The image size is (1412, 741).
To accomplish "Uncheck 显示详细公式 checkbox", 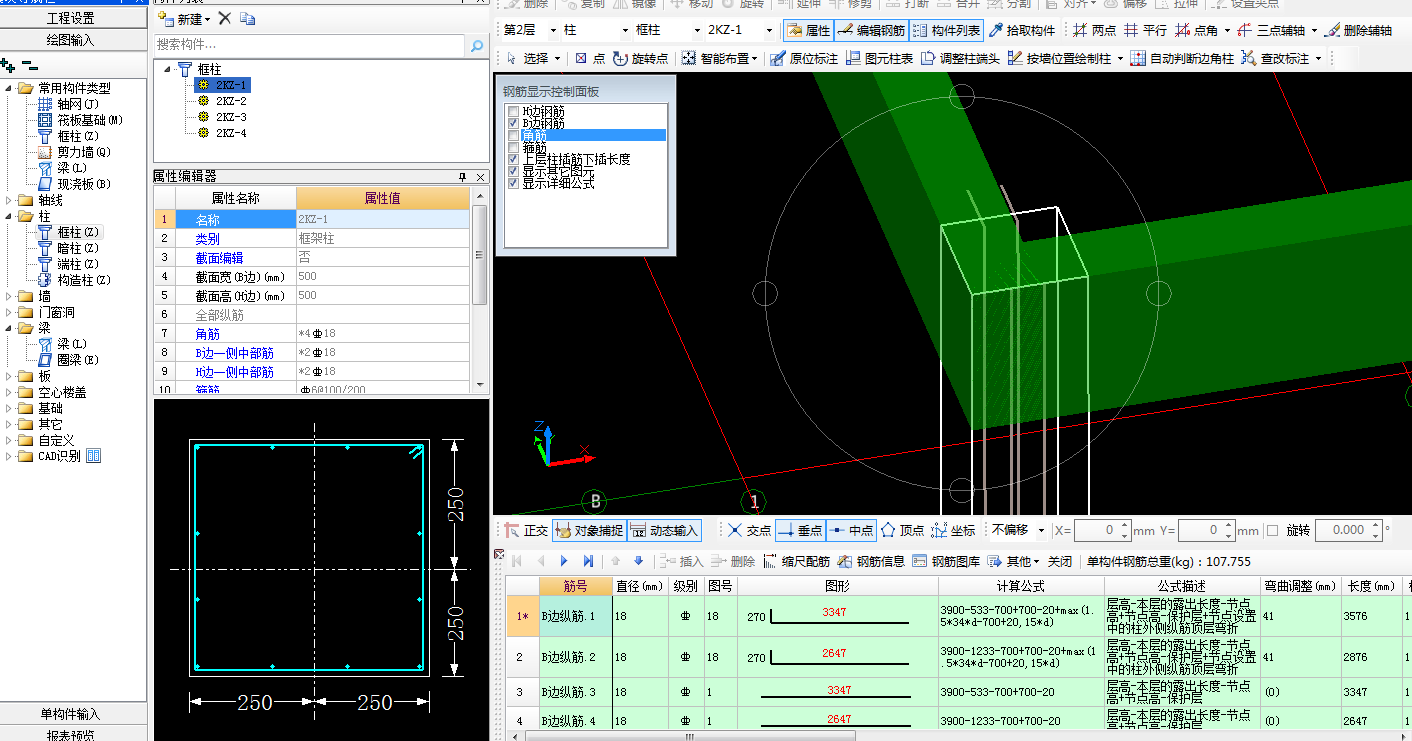I will pyautogui.click(x=514, y=183).
